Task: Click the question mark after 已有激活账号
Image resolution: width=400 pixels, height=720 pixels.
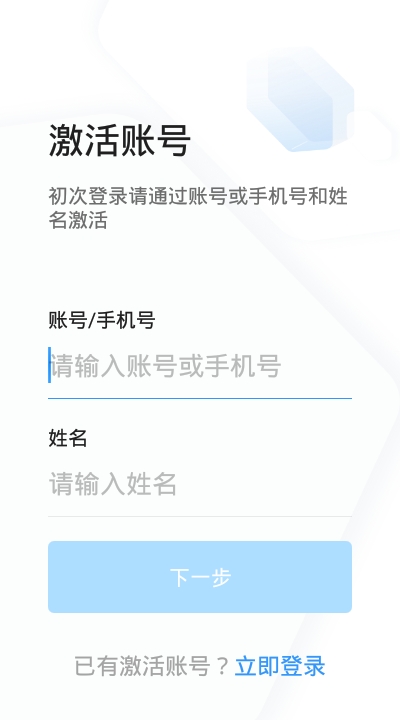Action: tap(222, 667)
